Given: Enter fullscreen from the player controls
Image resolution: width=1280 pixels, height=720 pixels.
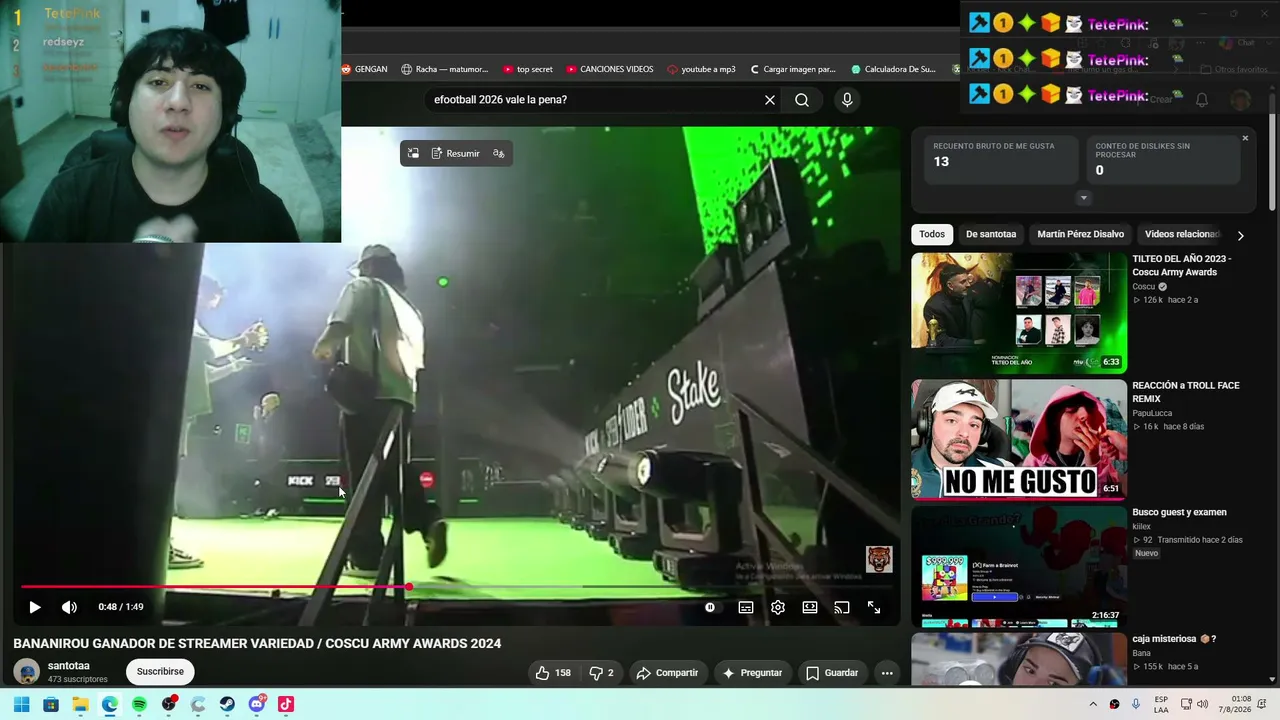Looking at the screenshot, I should point(874,607).
